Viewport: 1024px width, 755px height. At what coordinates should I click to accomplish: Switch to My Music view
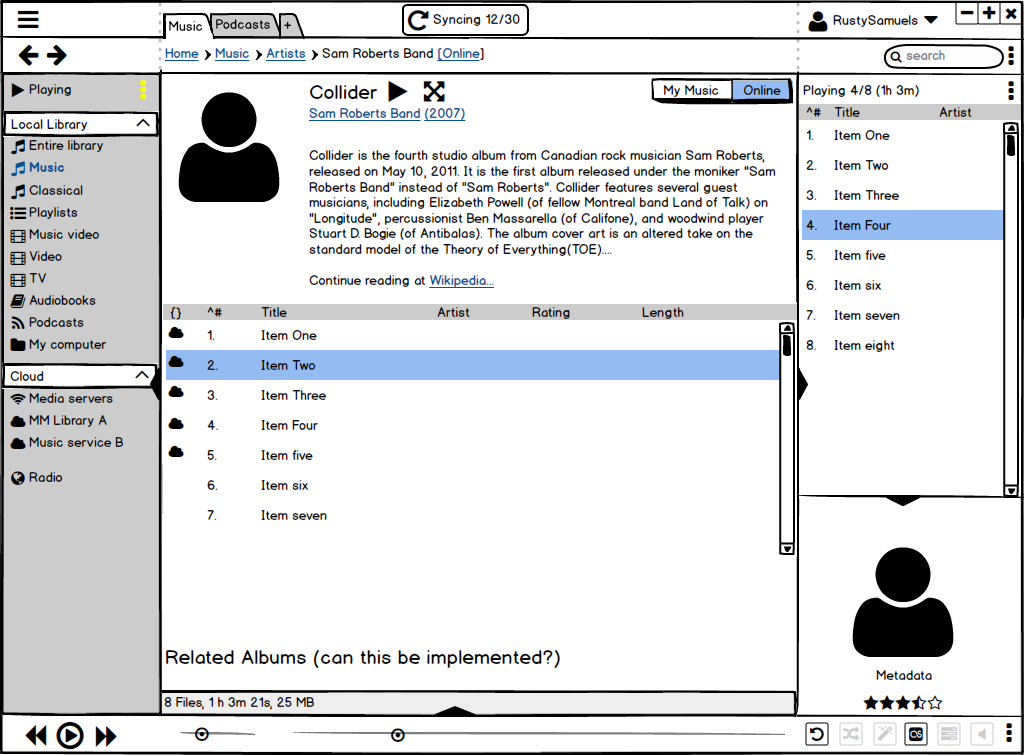pos(691,90)
